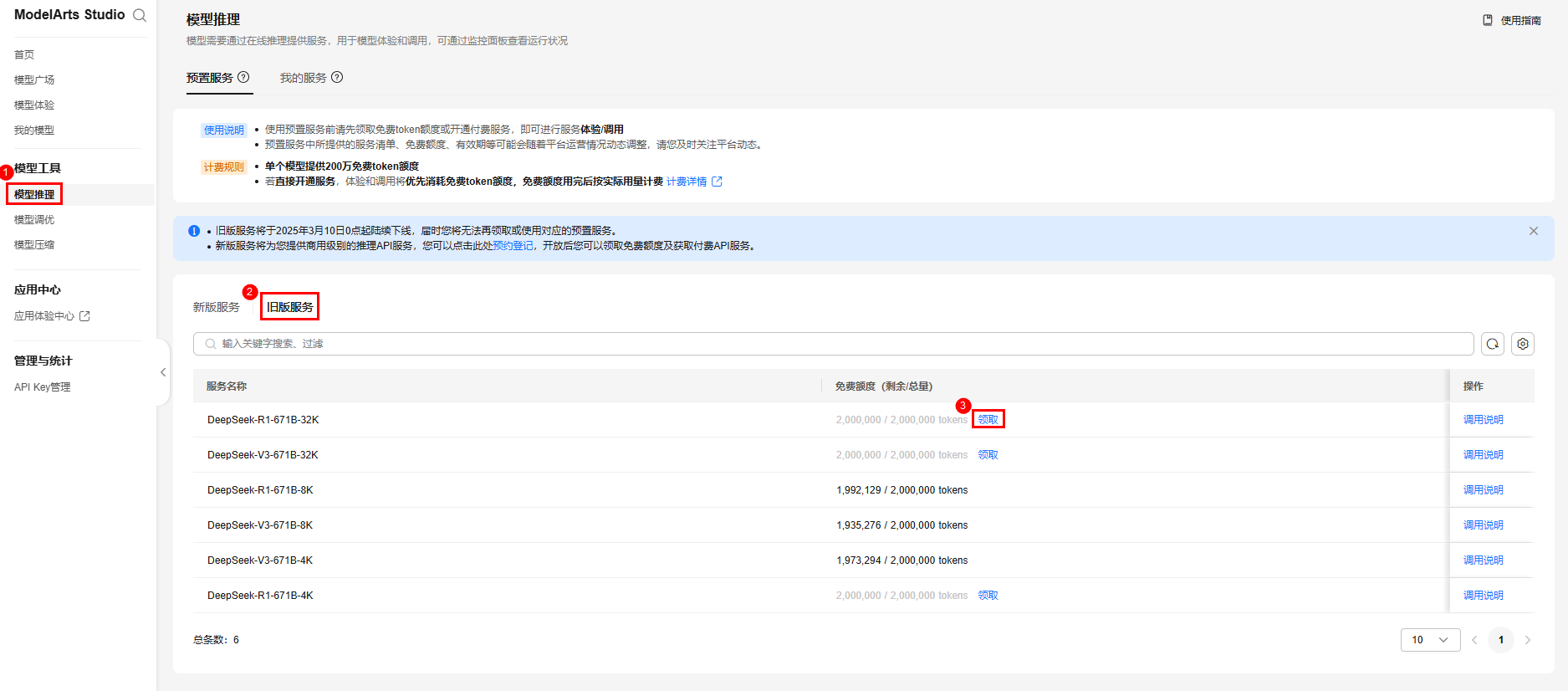Click the 使用说明 tag label

point(224,130)
